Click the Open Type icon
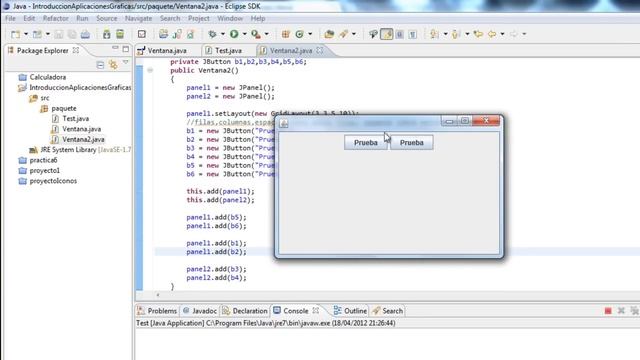 click(x=329, y=34)
